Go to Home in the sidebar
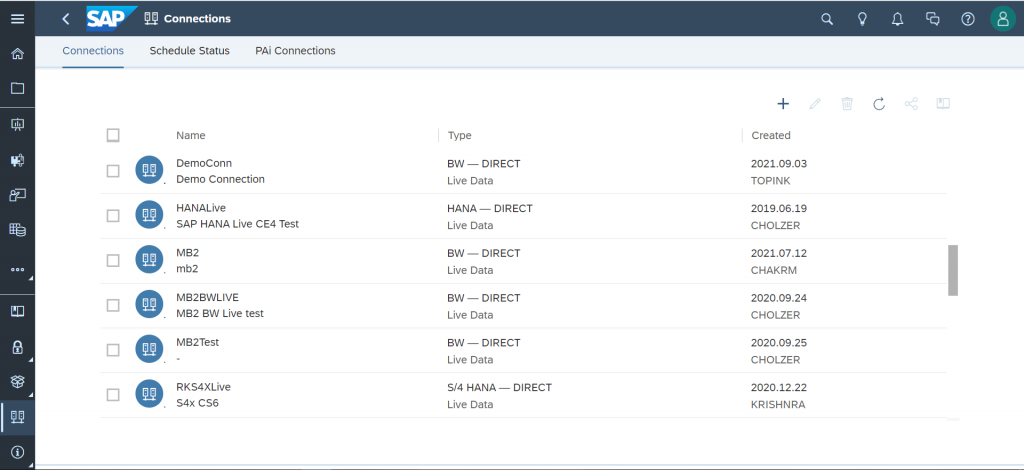The height and width of the screenshot is (470, 1024). point(18,54)
